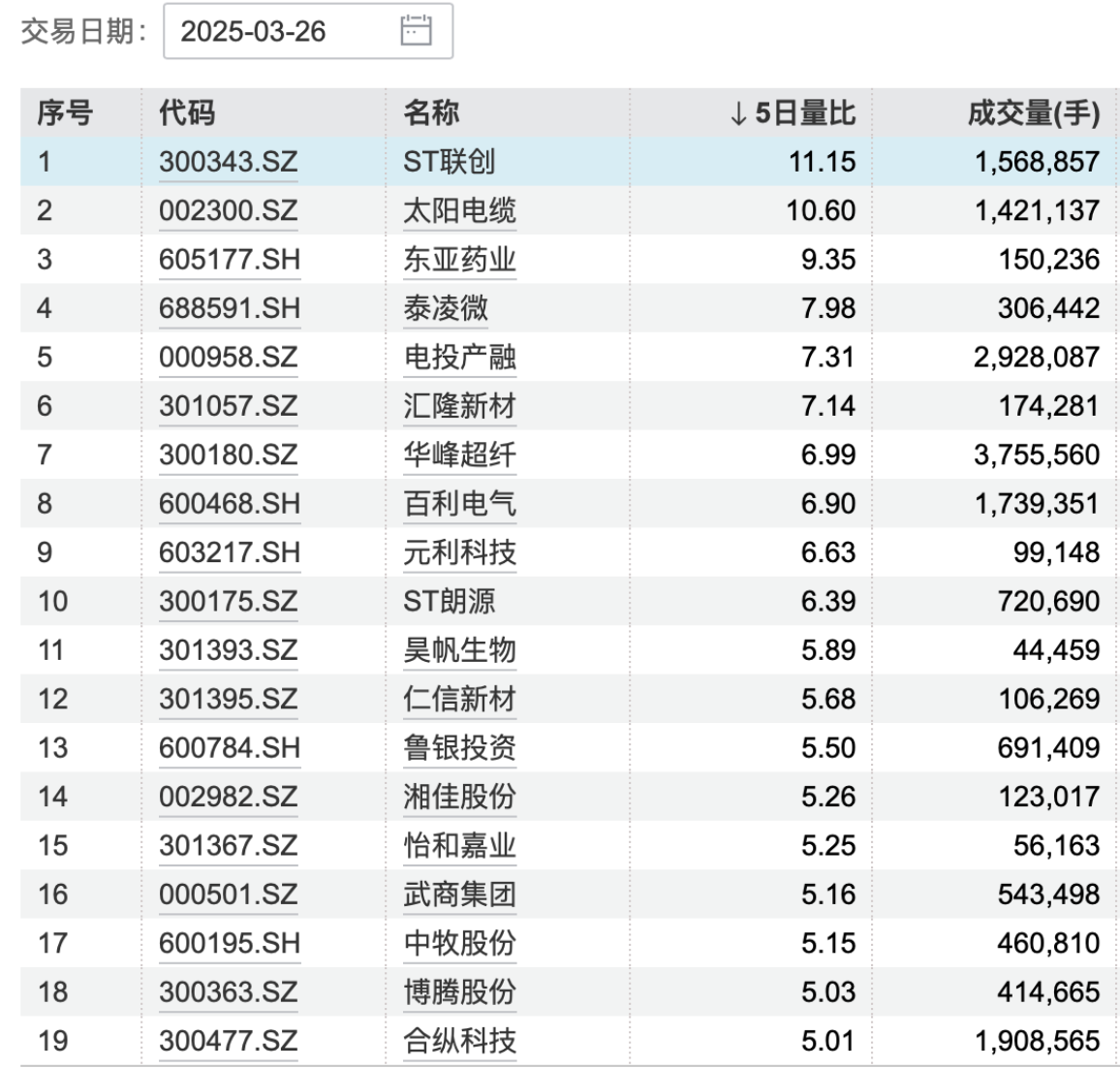Open stock name 昊帆生物
Viewport: 1120px width, 1068px height.
point(459,651)
